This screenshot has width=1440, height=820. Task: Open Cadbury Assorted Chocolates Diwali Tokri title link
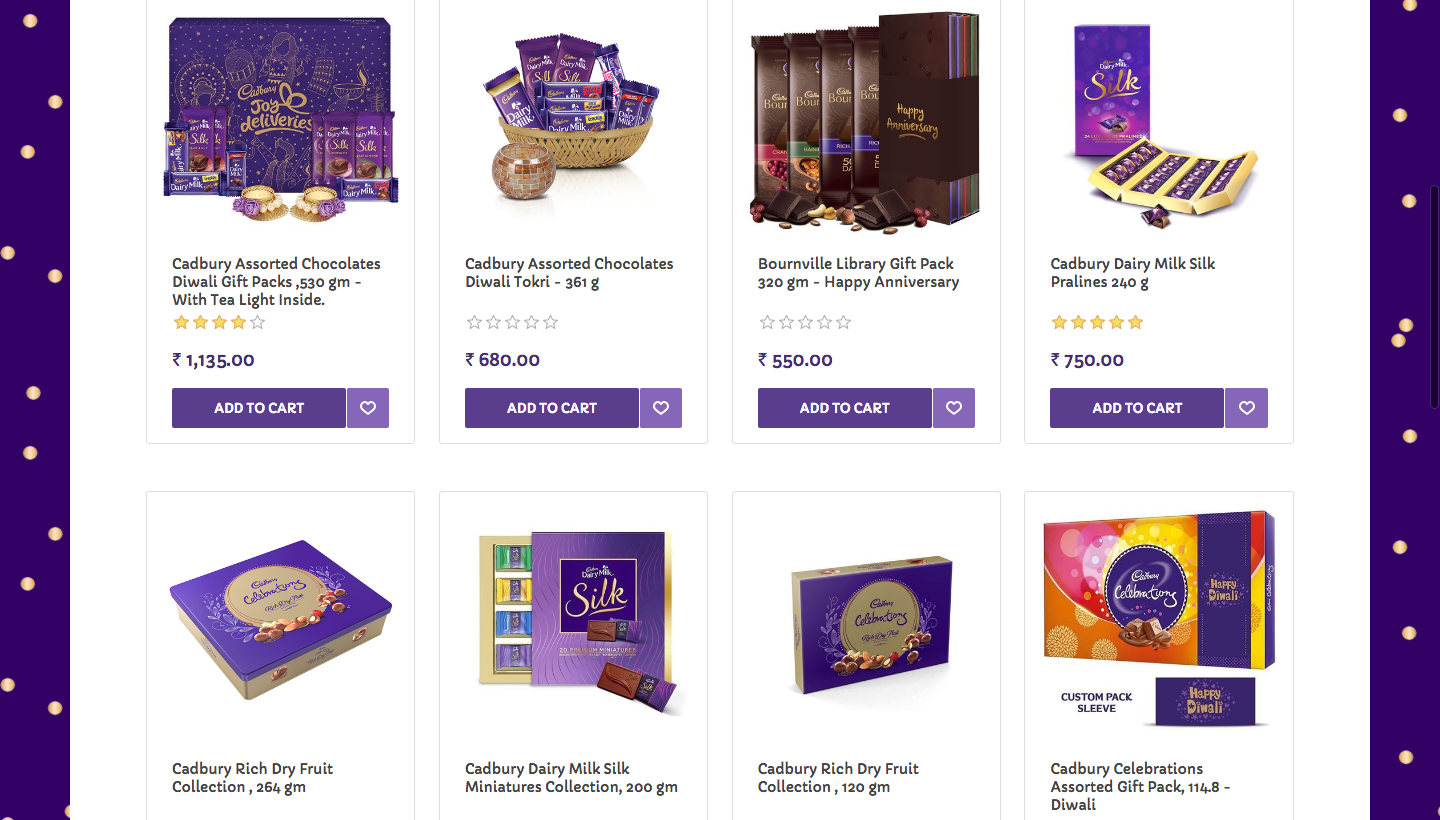point(569,273)
